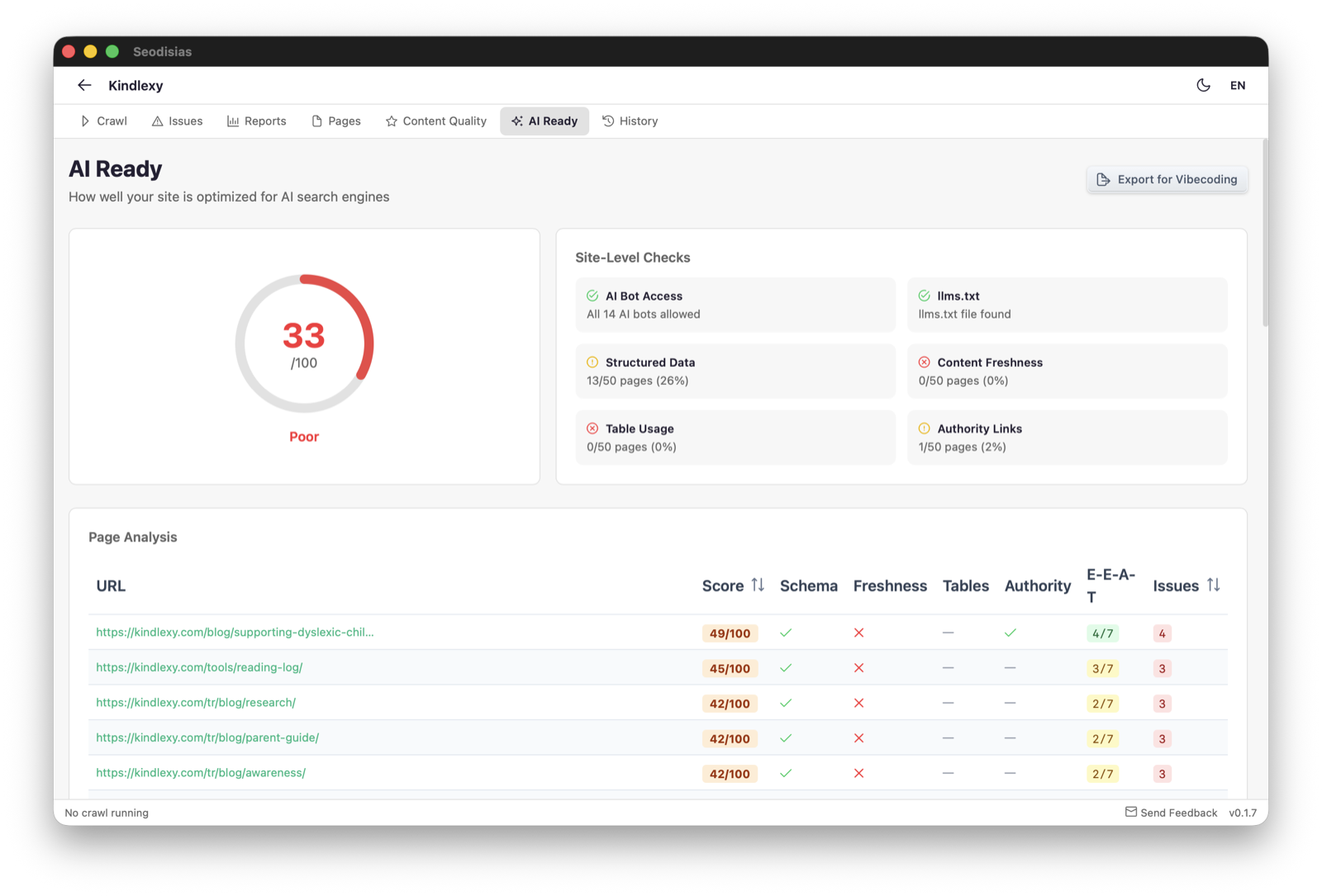The width and height of the screenshot is (1322, 896).
Task: Toggle dark mode with the moon icon
Action: [x=1203, y=85]
